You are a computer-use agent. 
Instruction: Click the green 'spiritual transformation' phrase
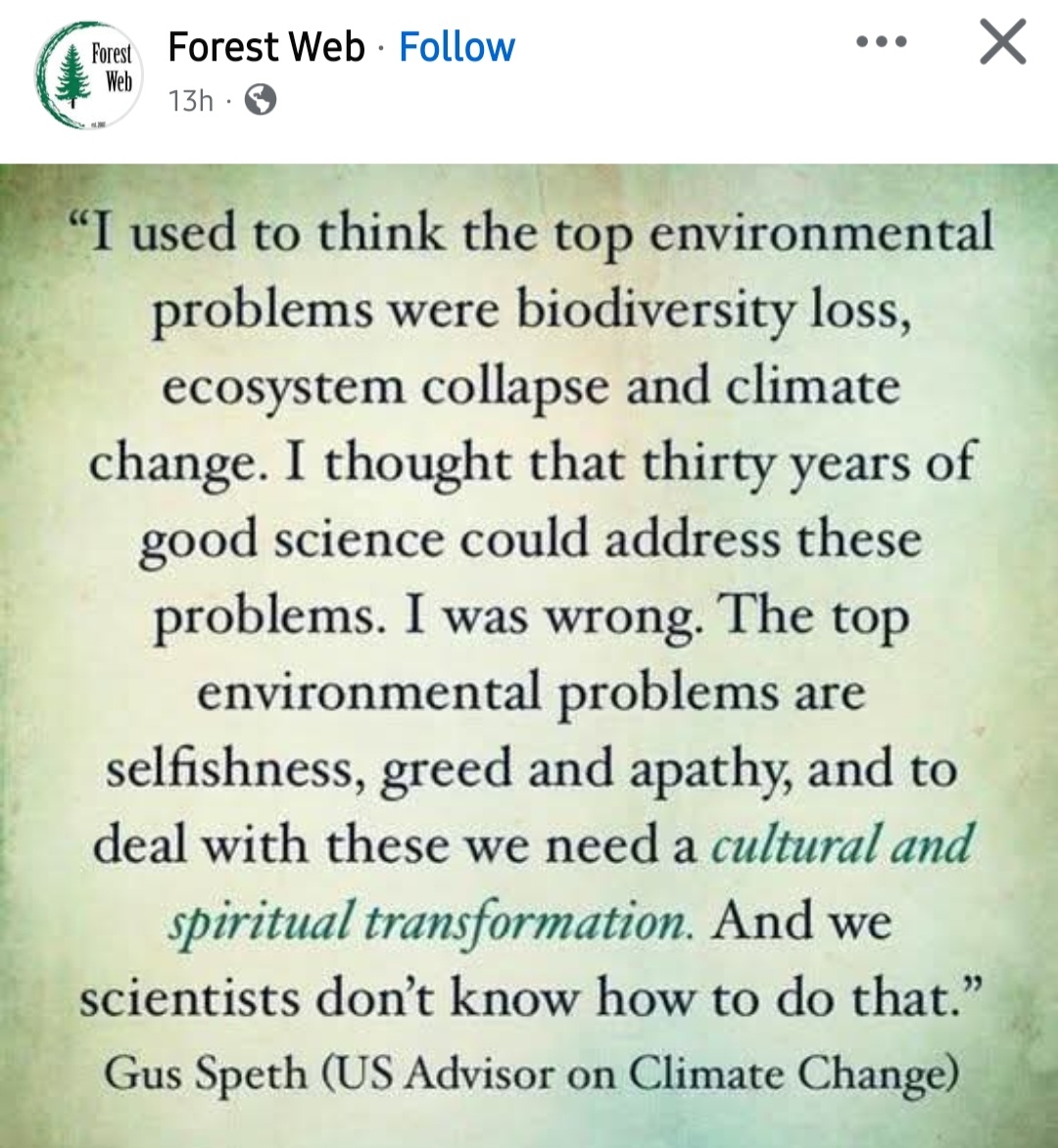(429, 921)
